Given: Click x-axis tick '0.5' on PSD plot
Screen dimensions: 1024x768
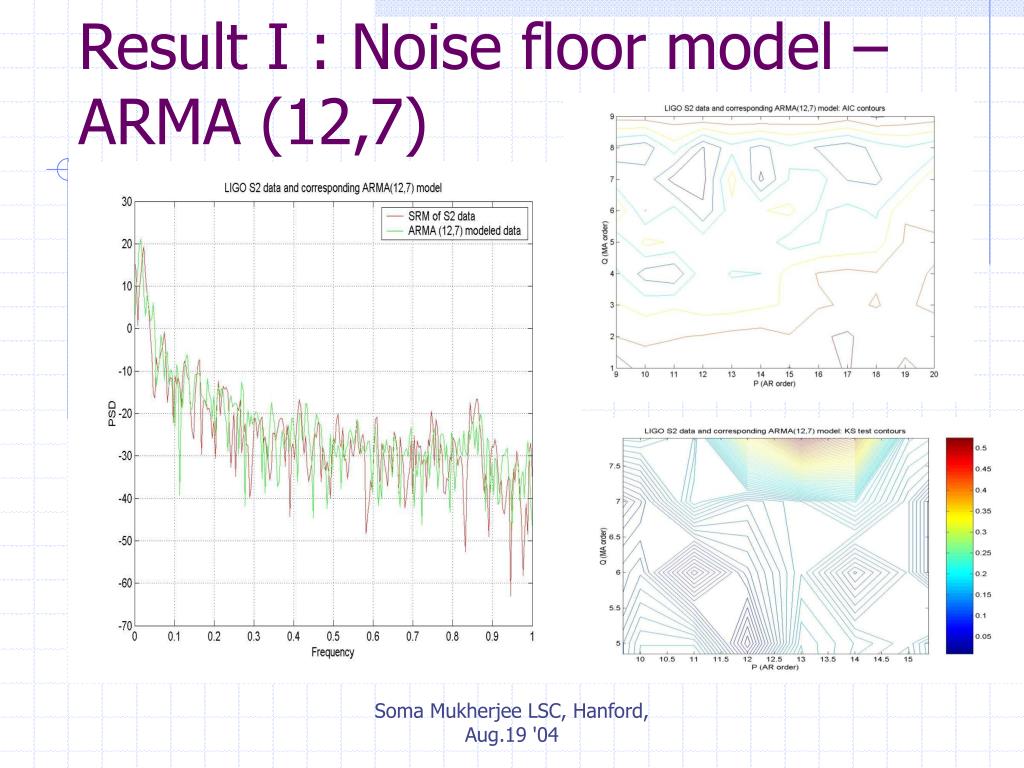Looking at the screenshot, I should point(333,636).
